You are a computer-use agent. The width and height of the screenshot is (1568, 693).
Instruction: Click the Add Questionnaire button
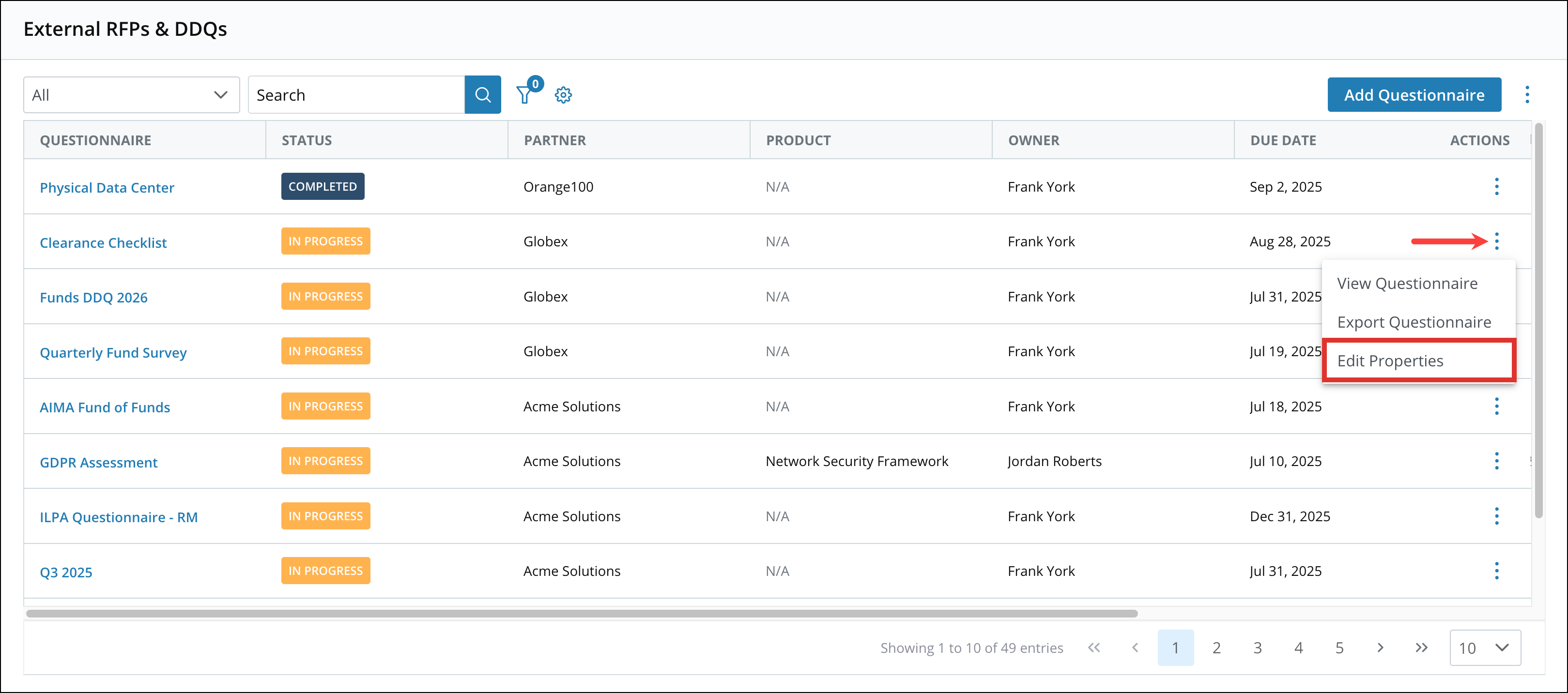coord(1414,94)
